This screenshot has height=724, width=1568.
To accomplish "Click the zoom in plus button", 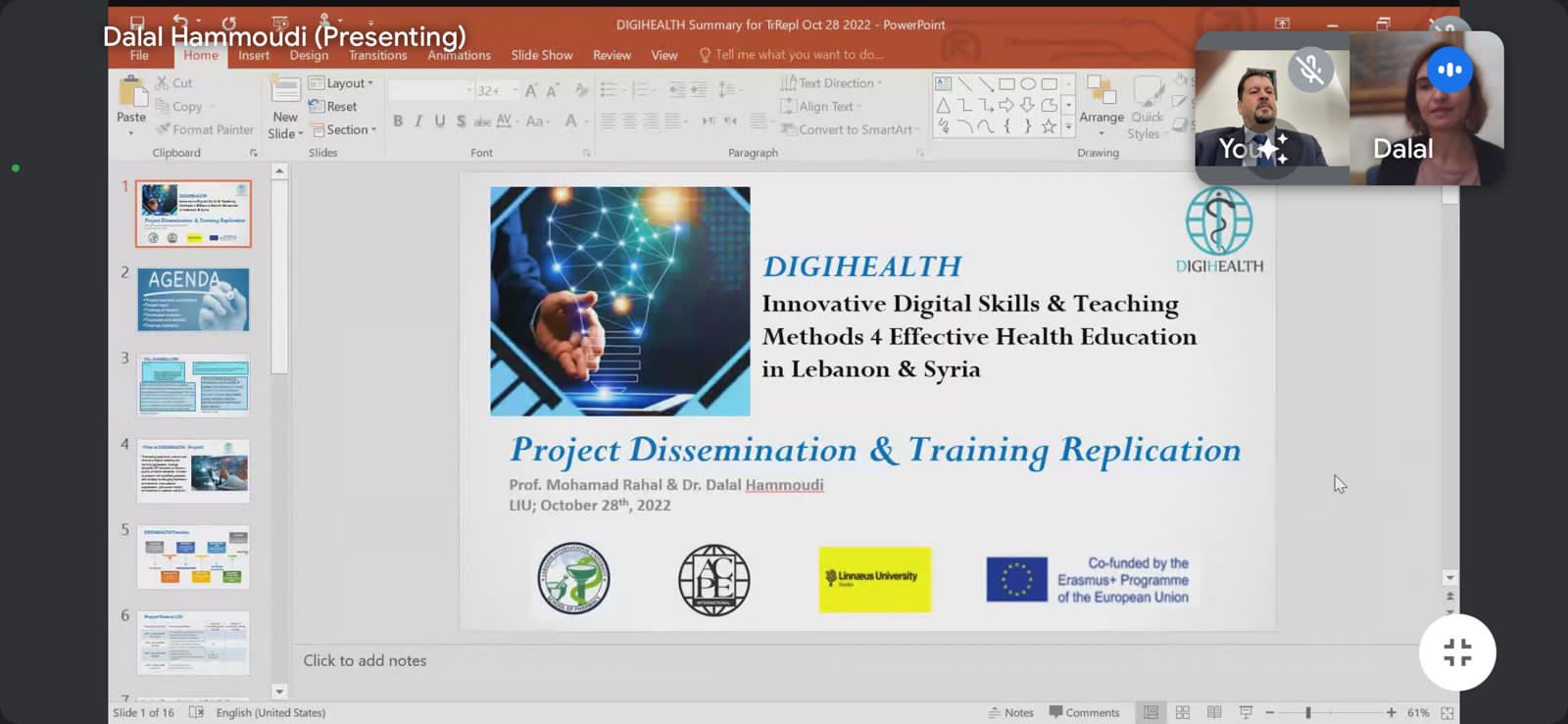I will click(1391, 712).
